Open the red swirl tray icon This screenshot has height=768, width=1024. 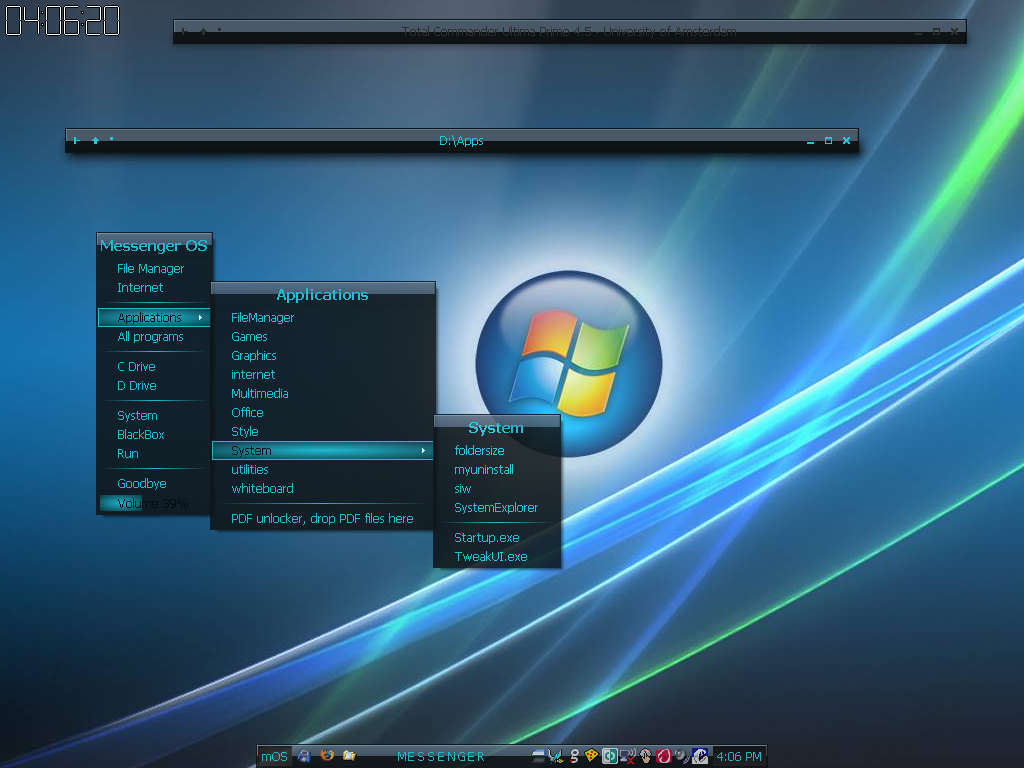[x=664, y=756]
